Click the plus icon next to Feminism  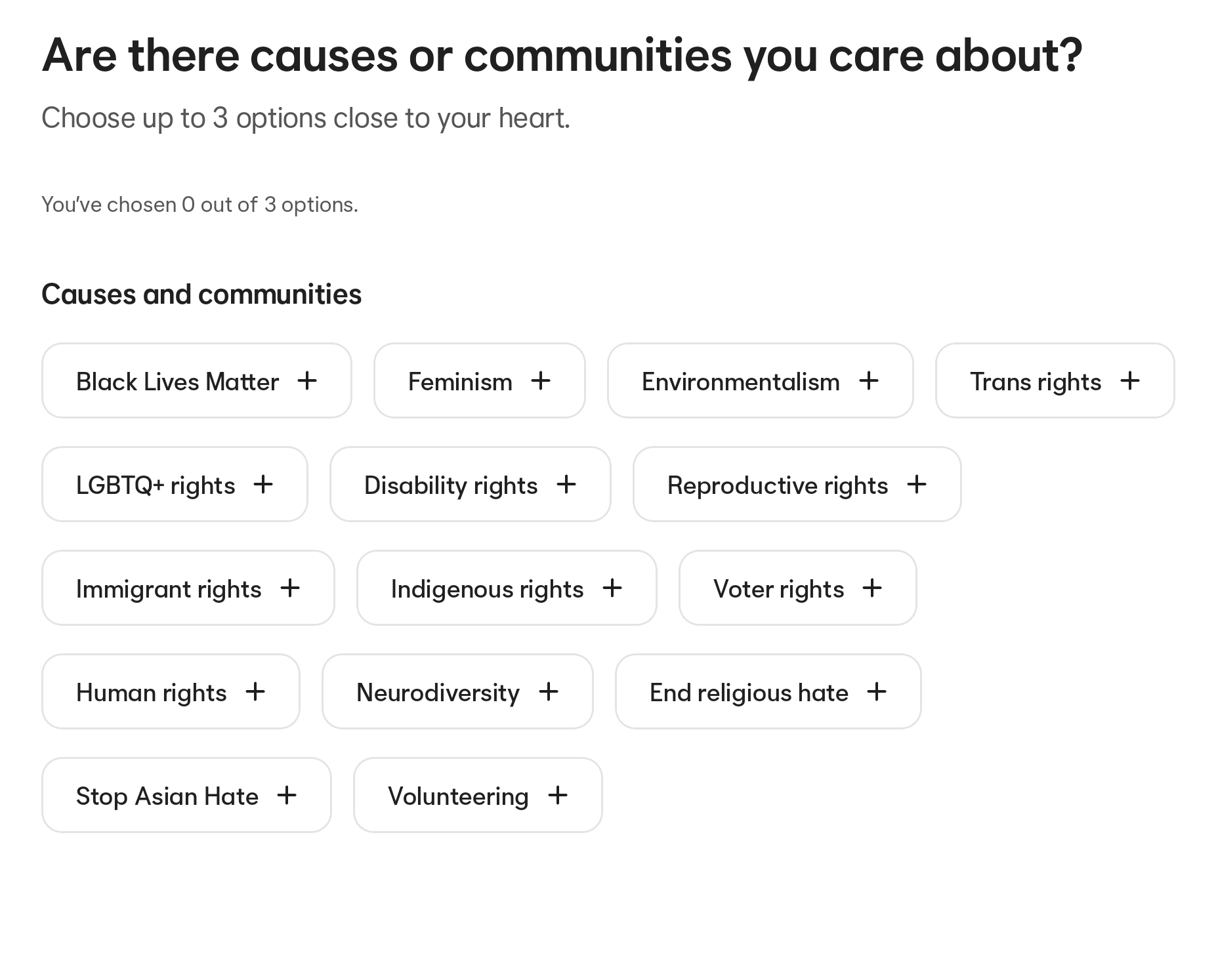(541, 381)
